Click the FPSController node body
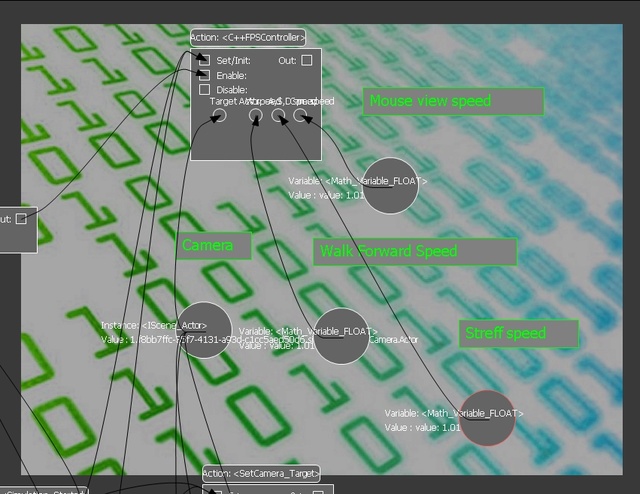The width and height of the screenshot is (640, 494). [x=256, y=105]
